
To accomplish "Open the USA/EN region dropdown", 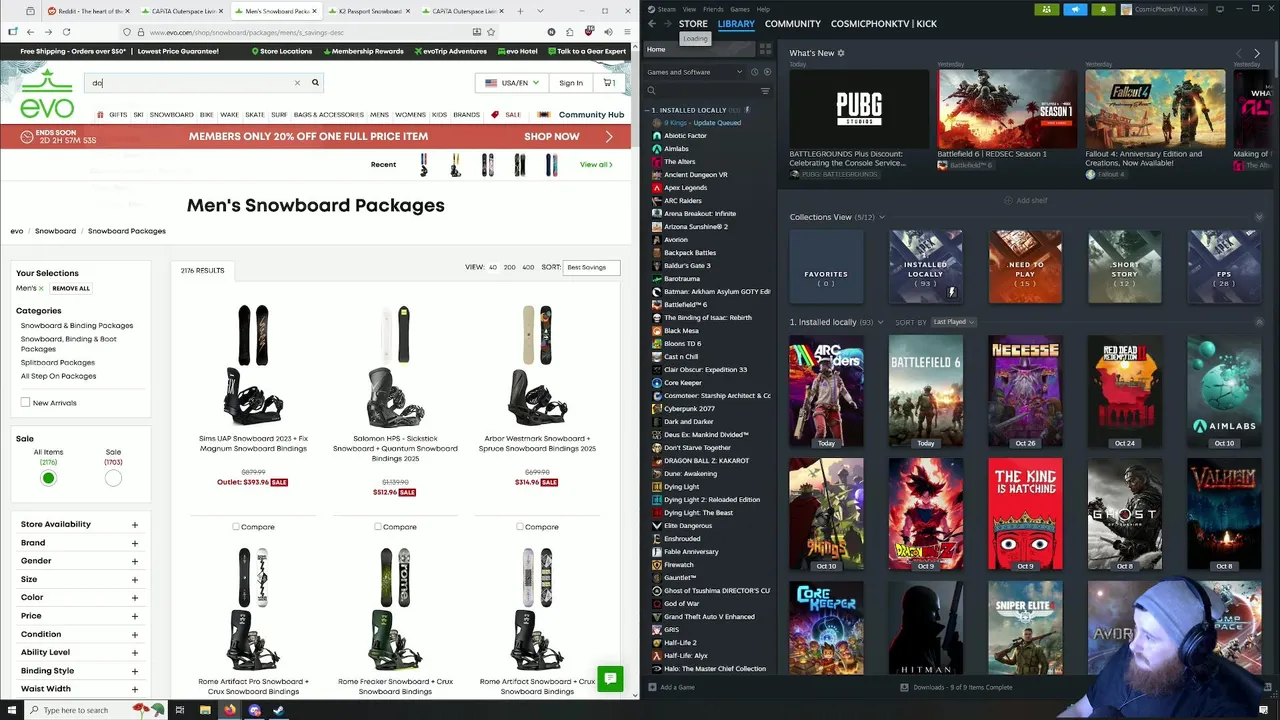I will [511, 83].
